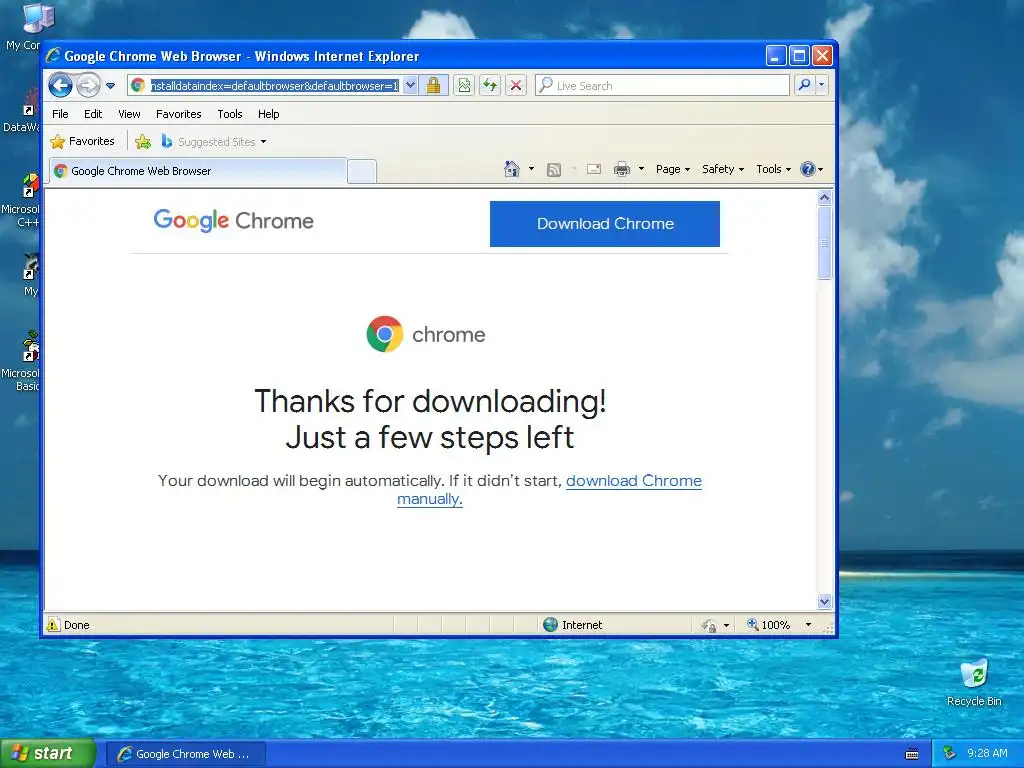The height and width of the screenshot is (768, 1024).
Task: Click the Internet zone globe icon
Action: tap(551, 624)
